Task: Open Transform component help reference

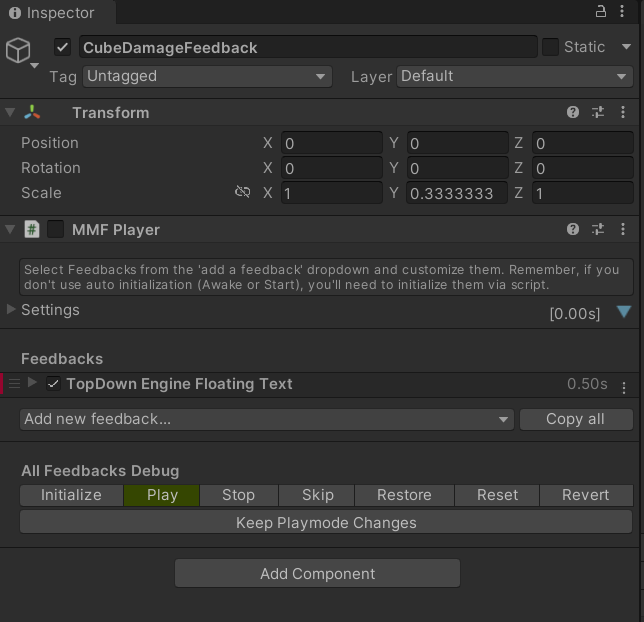Action: point(573,112)
